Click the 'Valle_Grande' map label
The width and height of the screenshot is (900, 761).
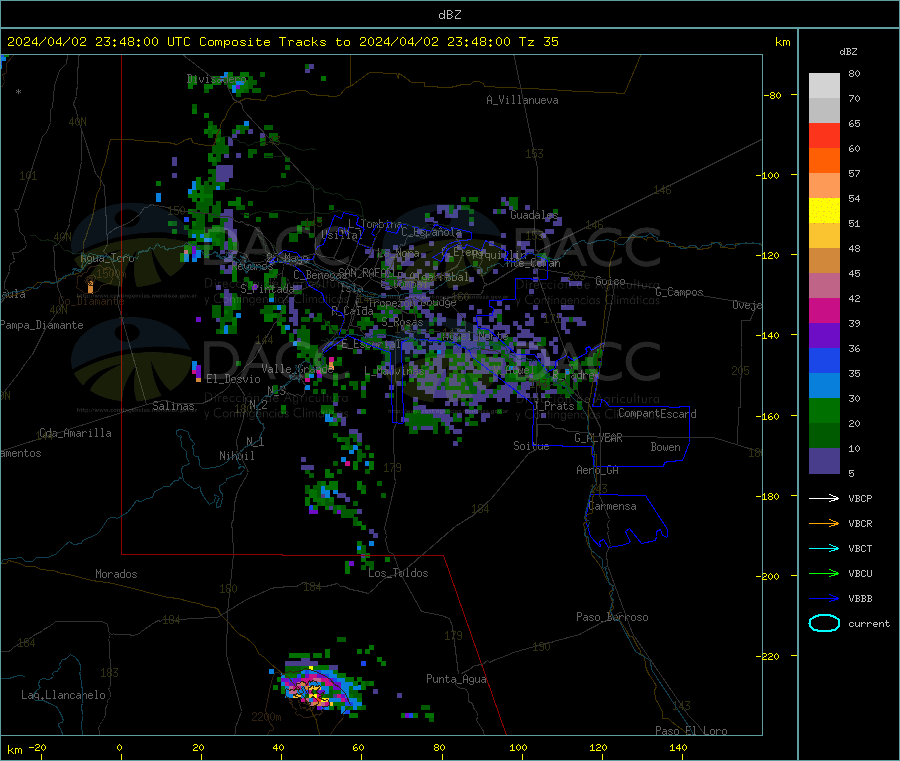297,368
